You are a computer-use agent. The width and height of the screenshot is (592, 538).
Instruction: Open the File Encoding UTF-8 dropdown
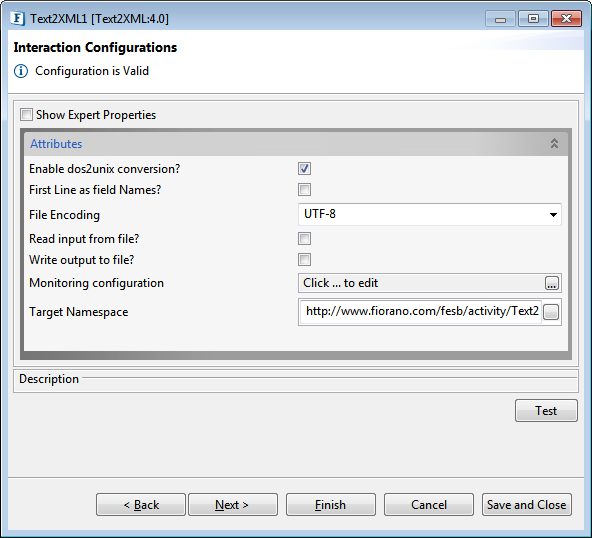[x=430, y=214]
